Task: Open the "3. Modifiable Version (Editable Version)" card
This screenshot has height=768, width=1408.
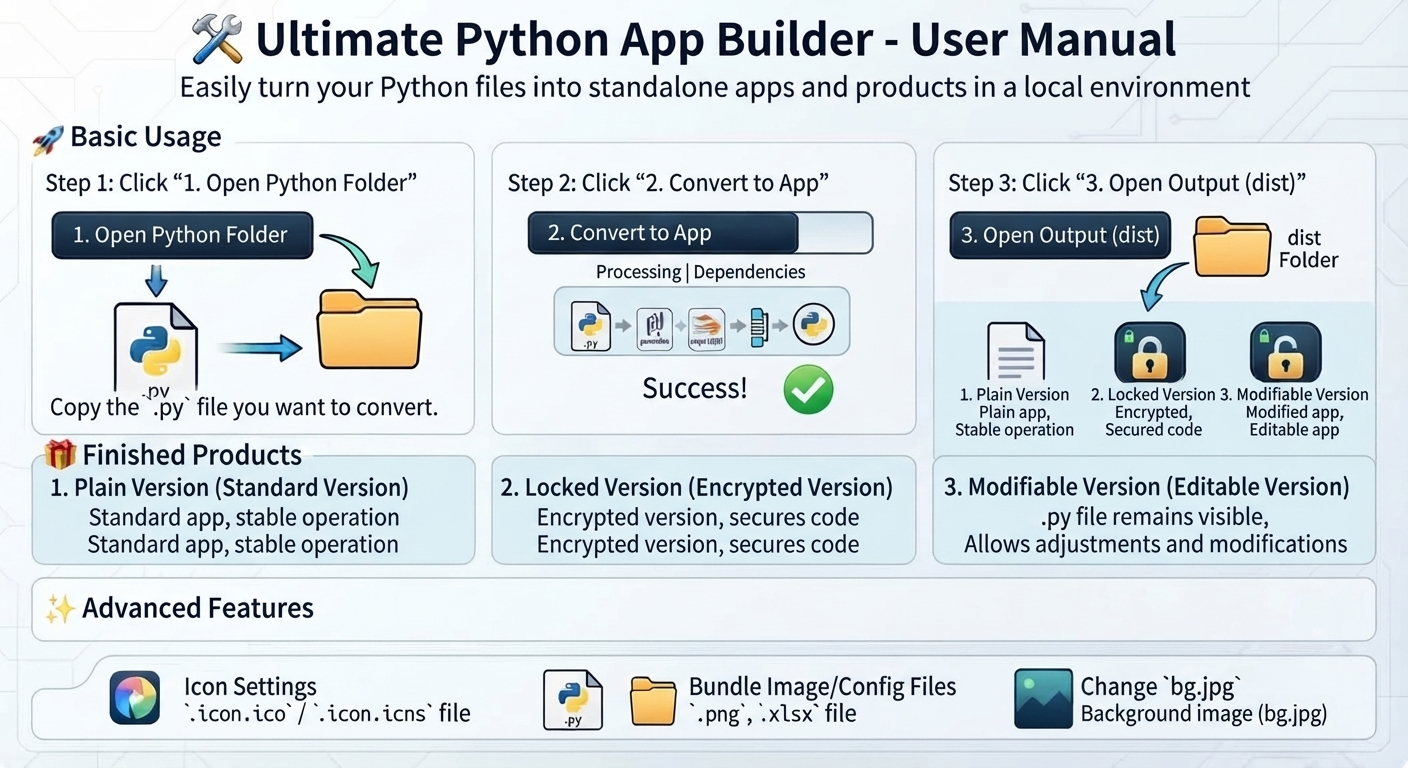Action: coord(1154,510)
